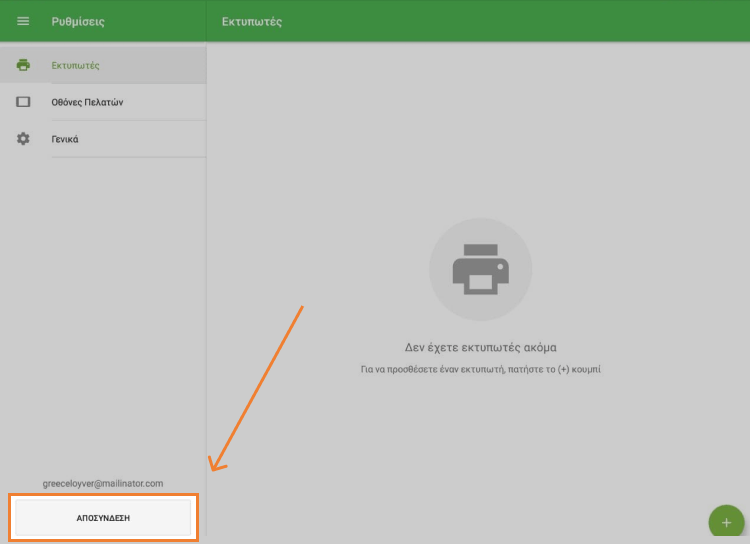Click the hint text about the (+) button
This screenshot has width=750, height=545.
pyautogui.click(x=480, y=369)
